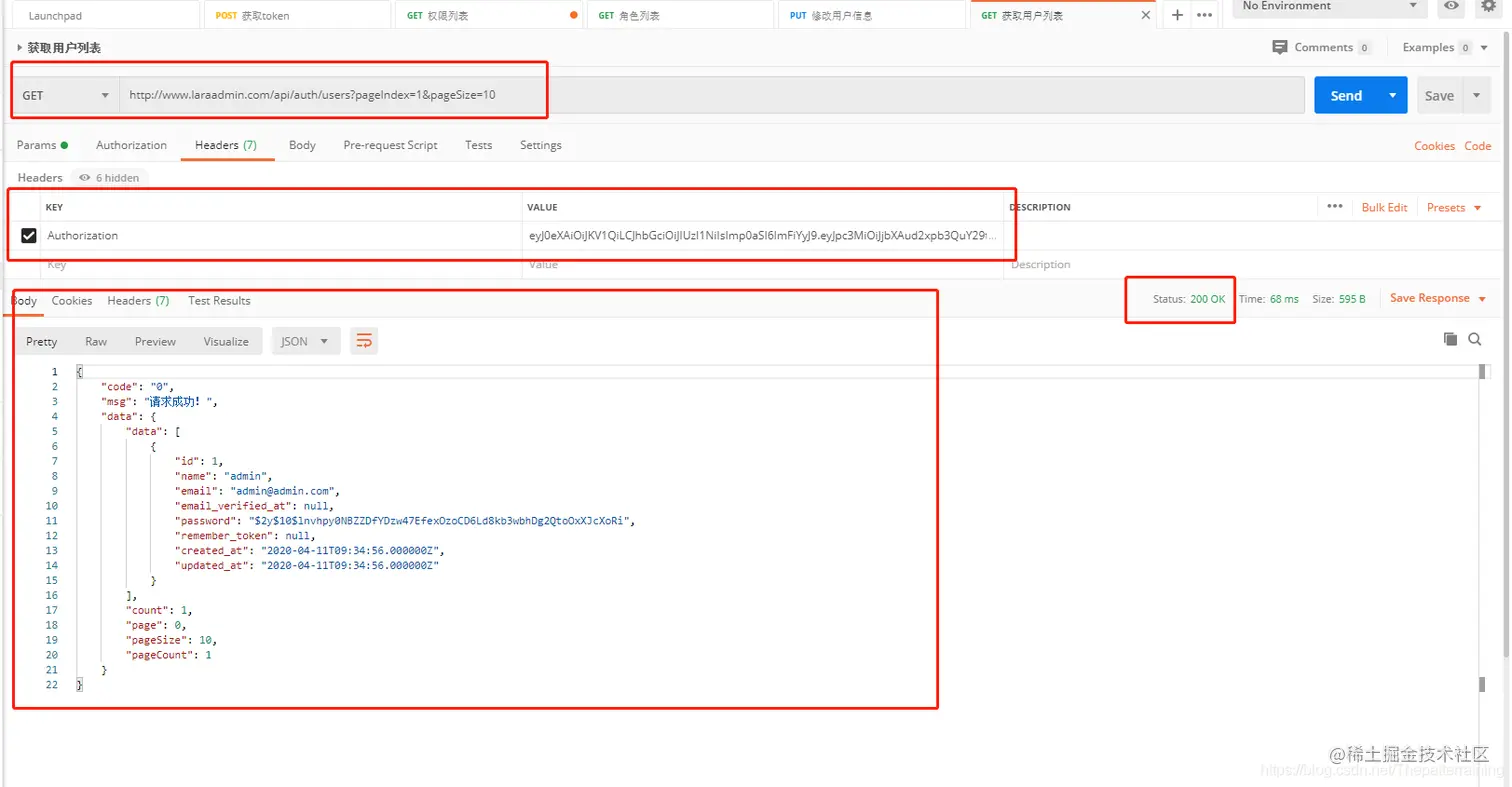
Task: Open the No Environment dropdown
Action: (x=1330, y=6)
